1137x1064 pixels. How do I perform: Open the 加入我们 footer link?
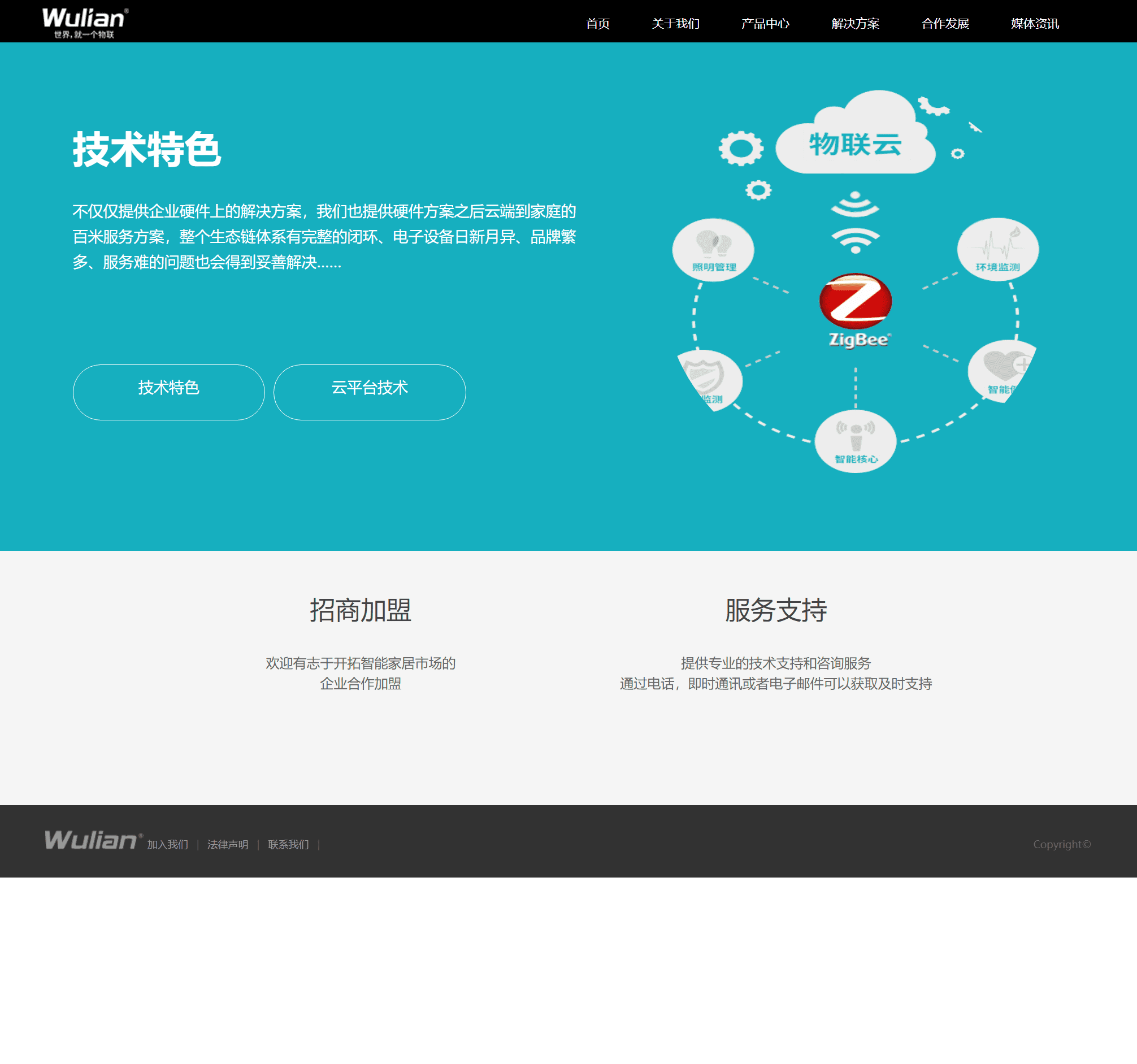coord(168,844)
